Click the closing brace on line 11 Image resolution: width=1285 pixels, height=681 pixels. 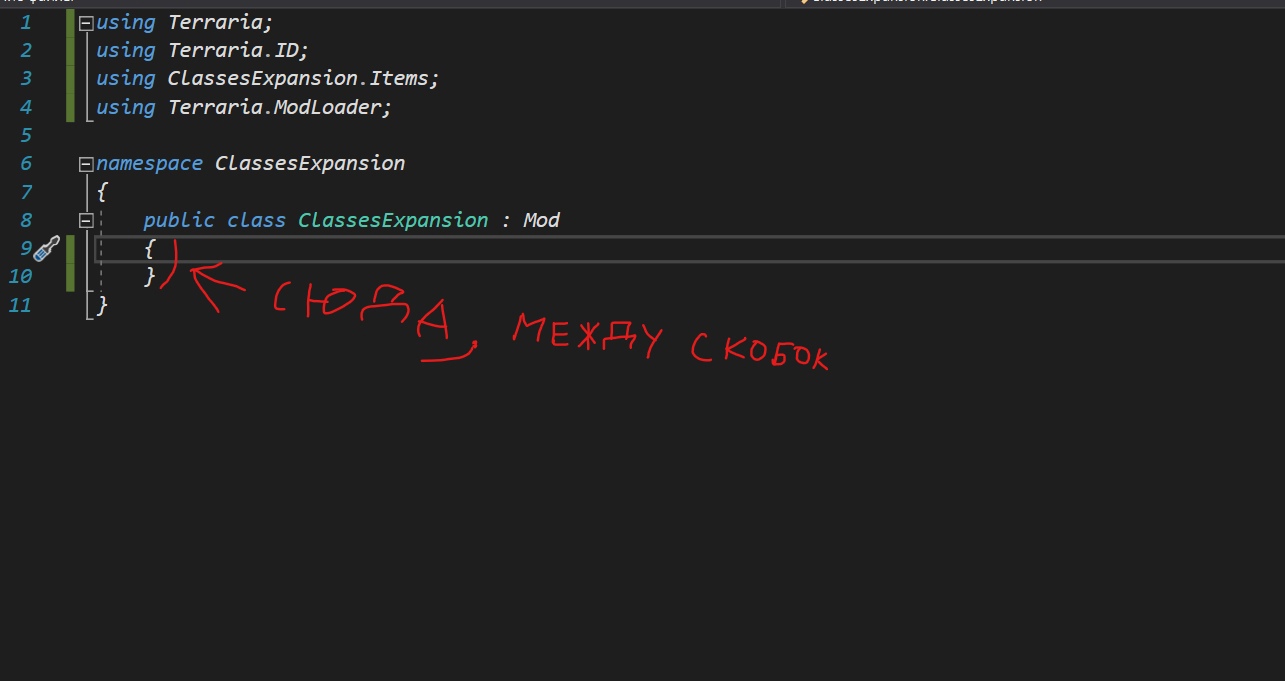click(102, 305)
